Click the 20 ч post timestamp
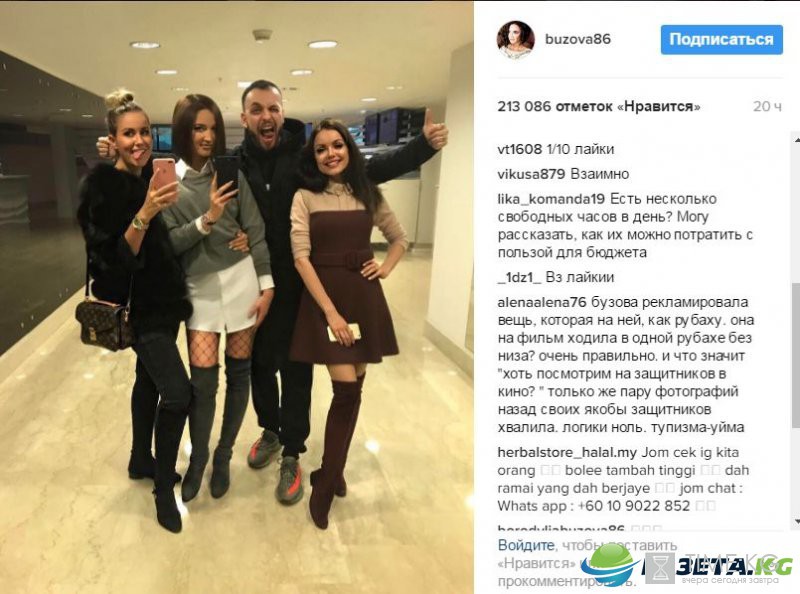 point(767,106)
